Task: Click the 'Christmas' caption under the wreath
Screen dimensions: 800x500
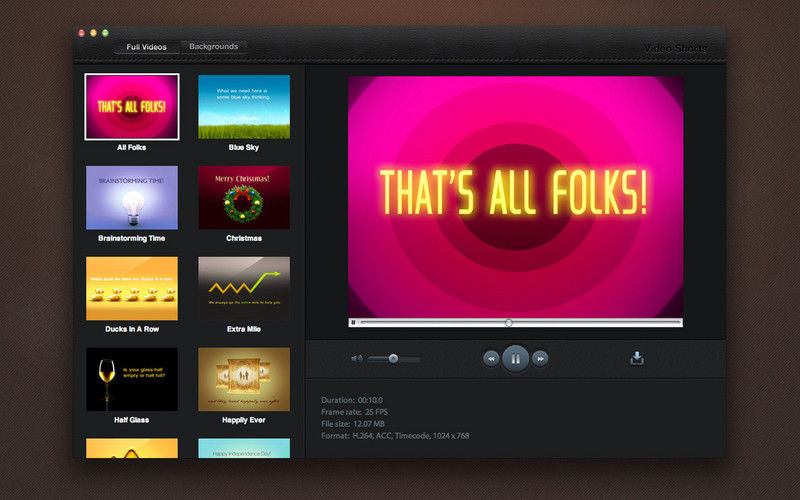Action: 244,238
